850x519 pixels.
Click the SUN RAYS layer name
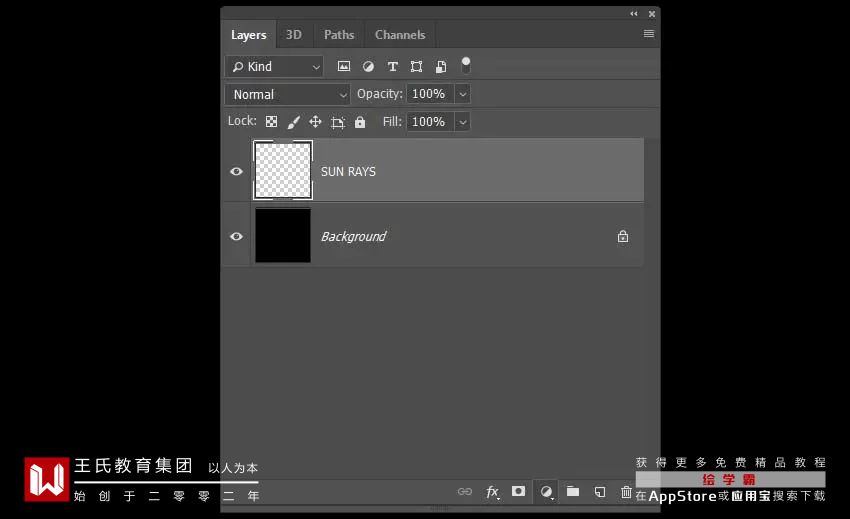(x=348, y=171)
